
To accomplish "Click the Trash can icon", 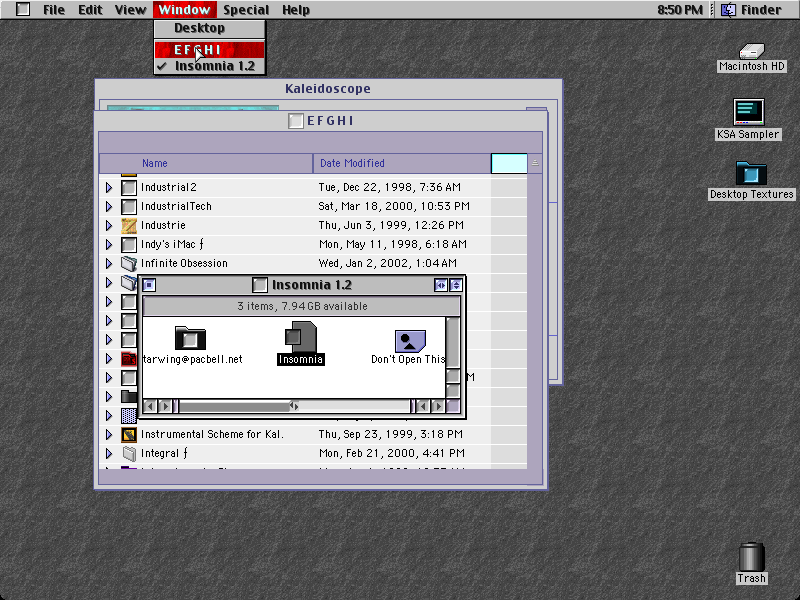I will (x=752, y=557).
